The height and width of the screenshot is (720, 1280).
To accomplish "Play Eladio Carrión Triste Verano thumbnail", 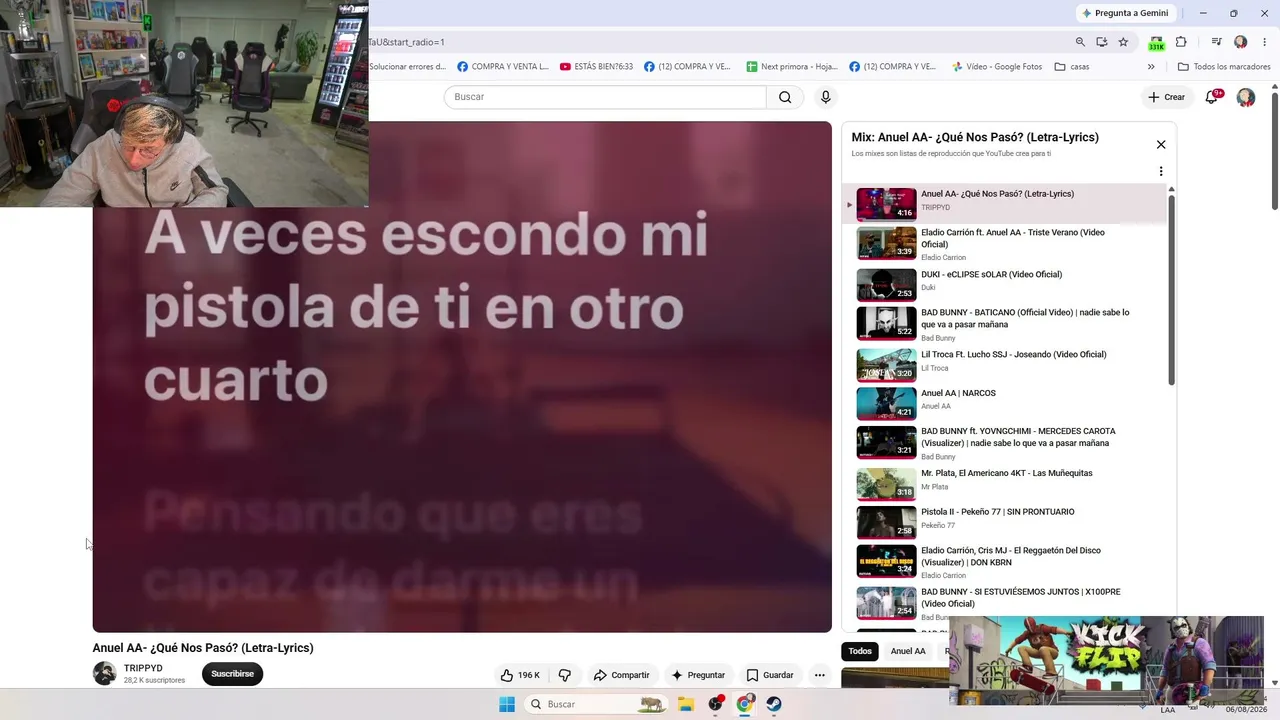I will pos(886,244).
